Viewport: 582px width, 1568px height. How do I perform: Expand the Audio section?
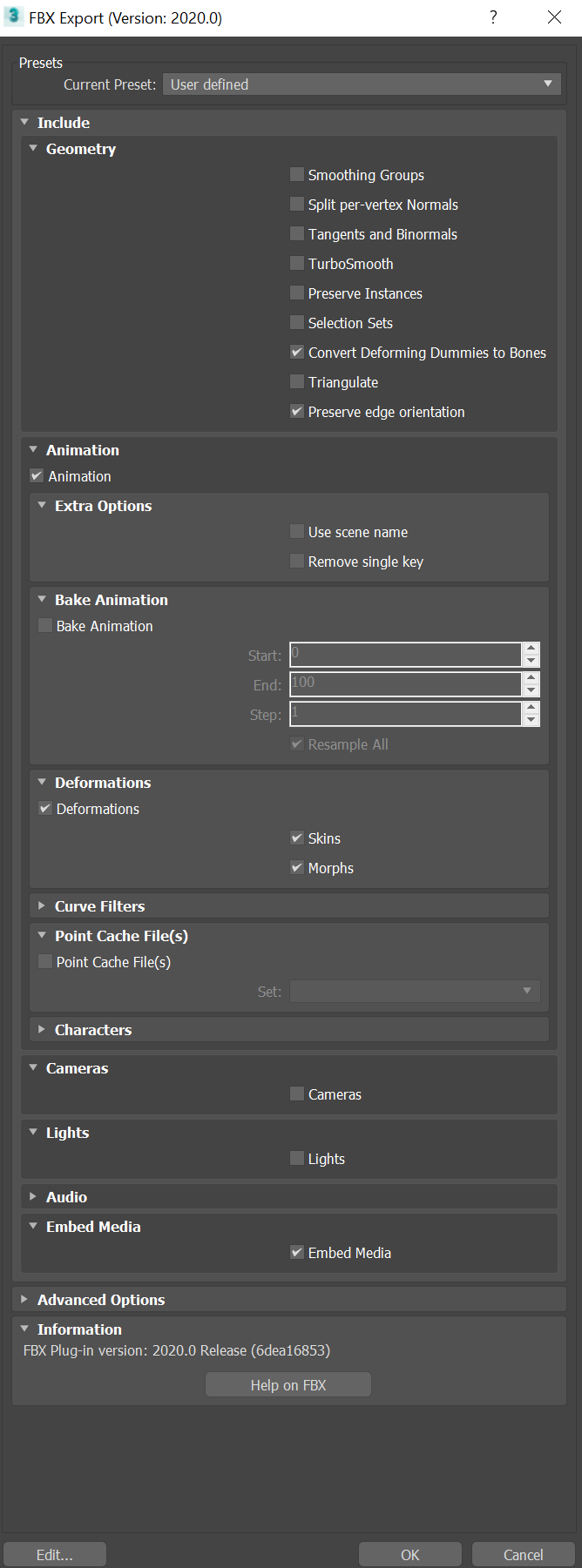click(x=33, y=1197)
